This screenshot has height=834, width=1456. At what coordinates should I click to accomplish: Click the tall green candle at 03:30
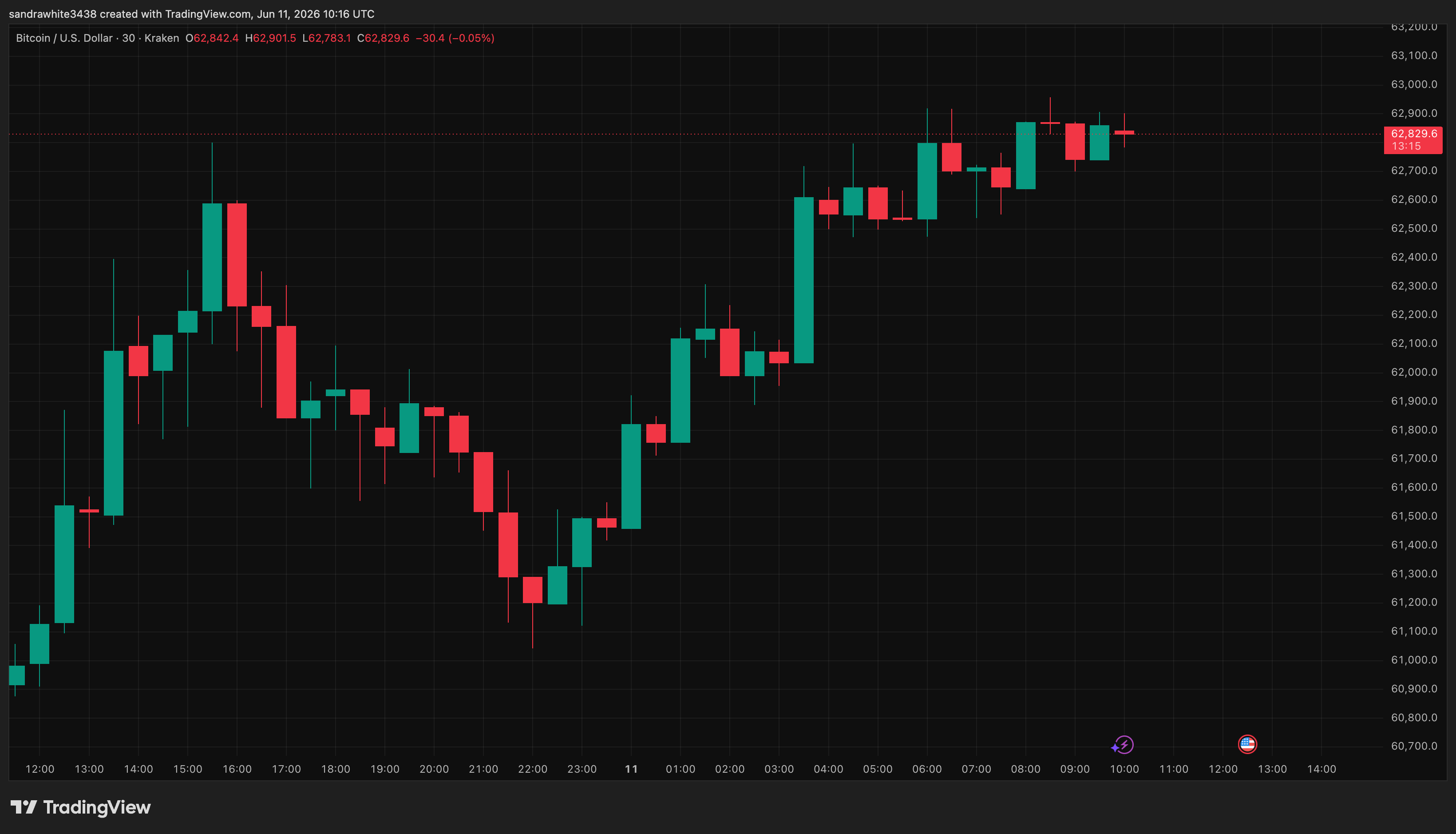804,280
